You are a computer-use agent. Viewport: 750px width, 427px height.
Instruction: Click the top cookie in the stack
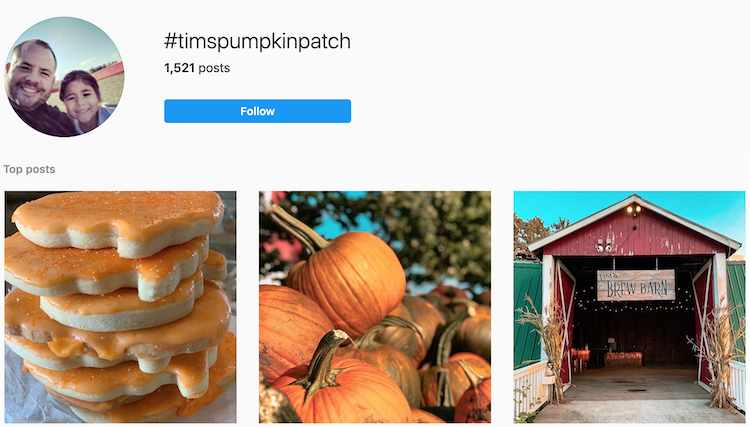[x=118, y=220]
